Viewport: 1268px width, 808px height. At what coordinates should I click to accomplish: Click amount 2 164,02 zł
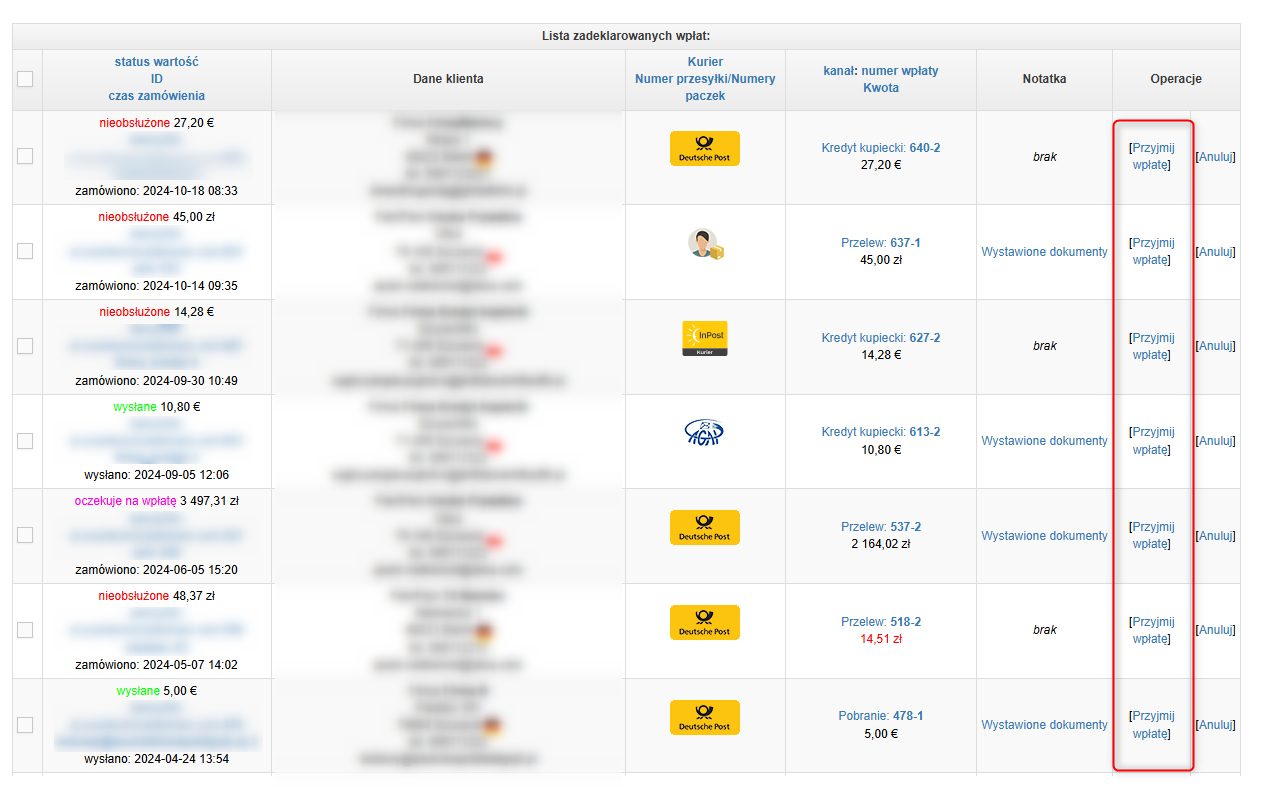(x=881, y=544)
